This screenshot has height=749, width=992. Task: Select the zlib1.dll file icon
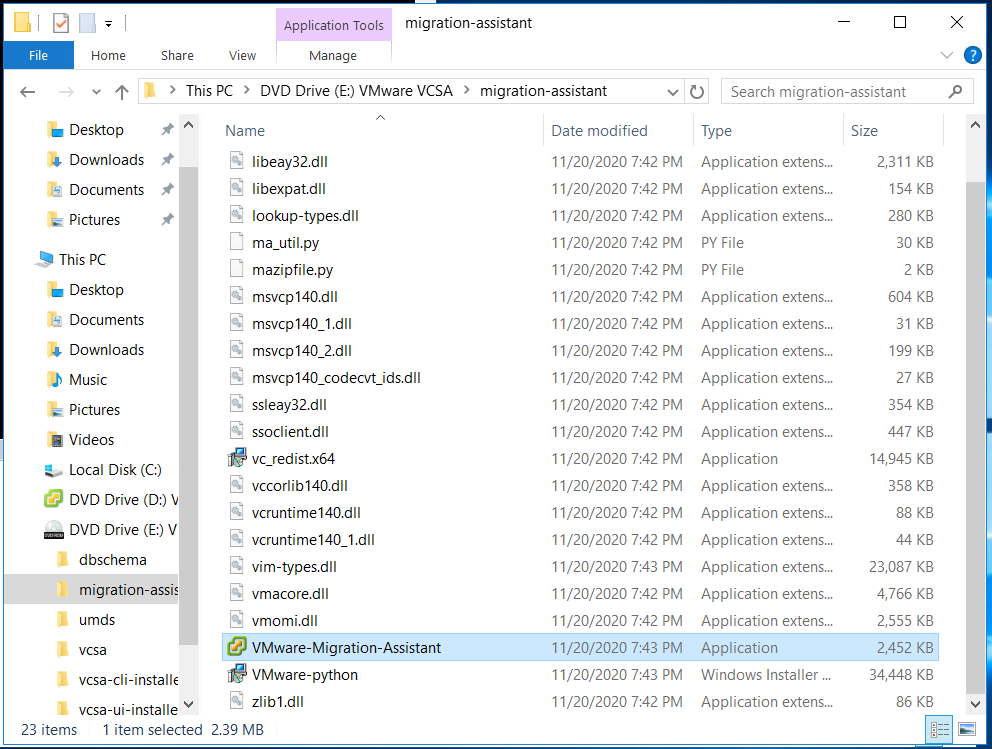click(x=237, y=701)
